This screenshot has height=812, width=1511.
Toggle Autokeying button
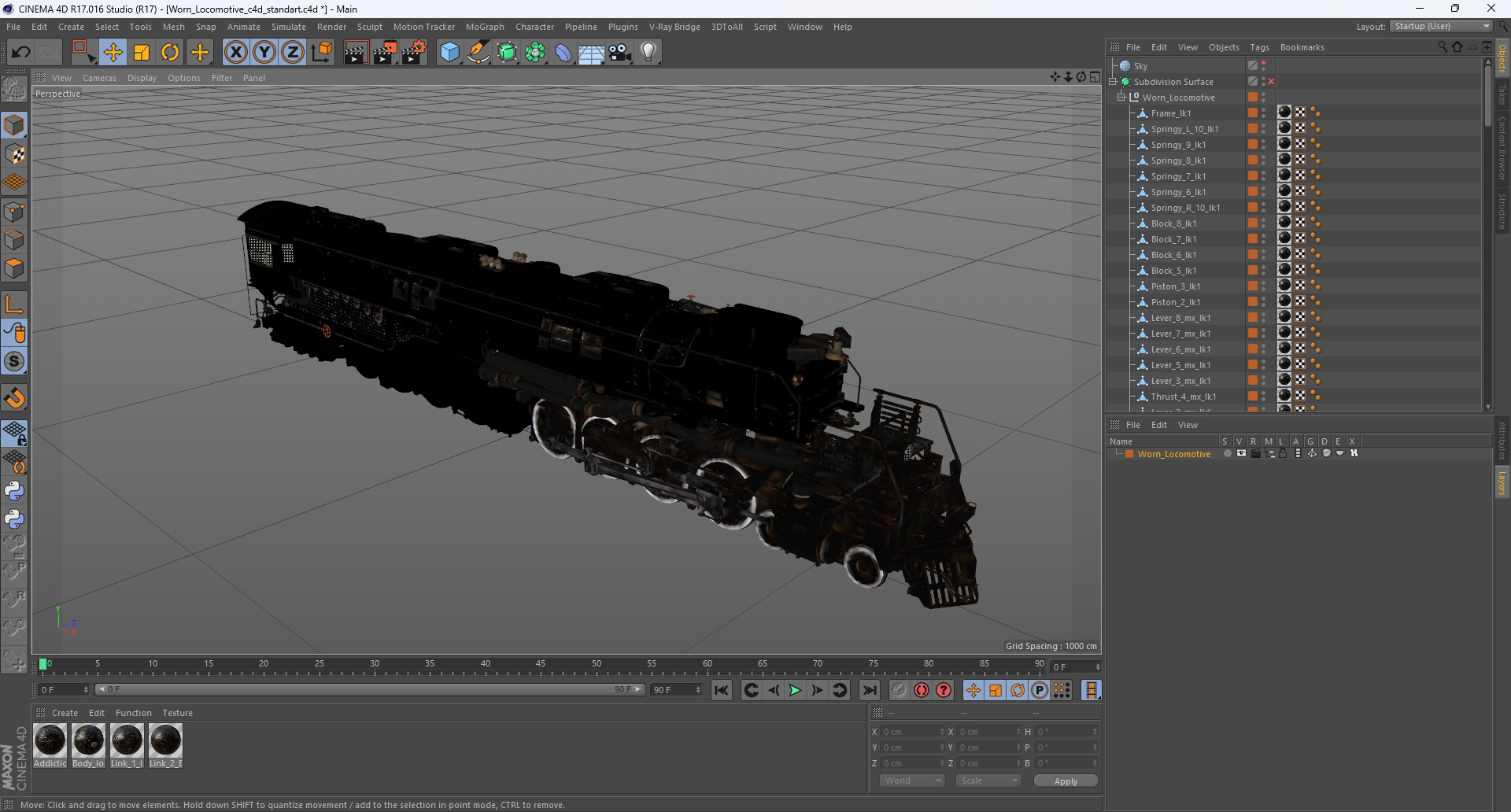click(x=922, y=690)
